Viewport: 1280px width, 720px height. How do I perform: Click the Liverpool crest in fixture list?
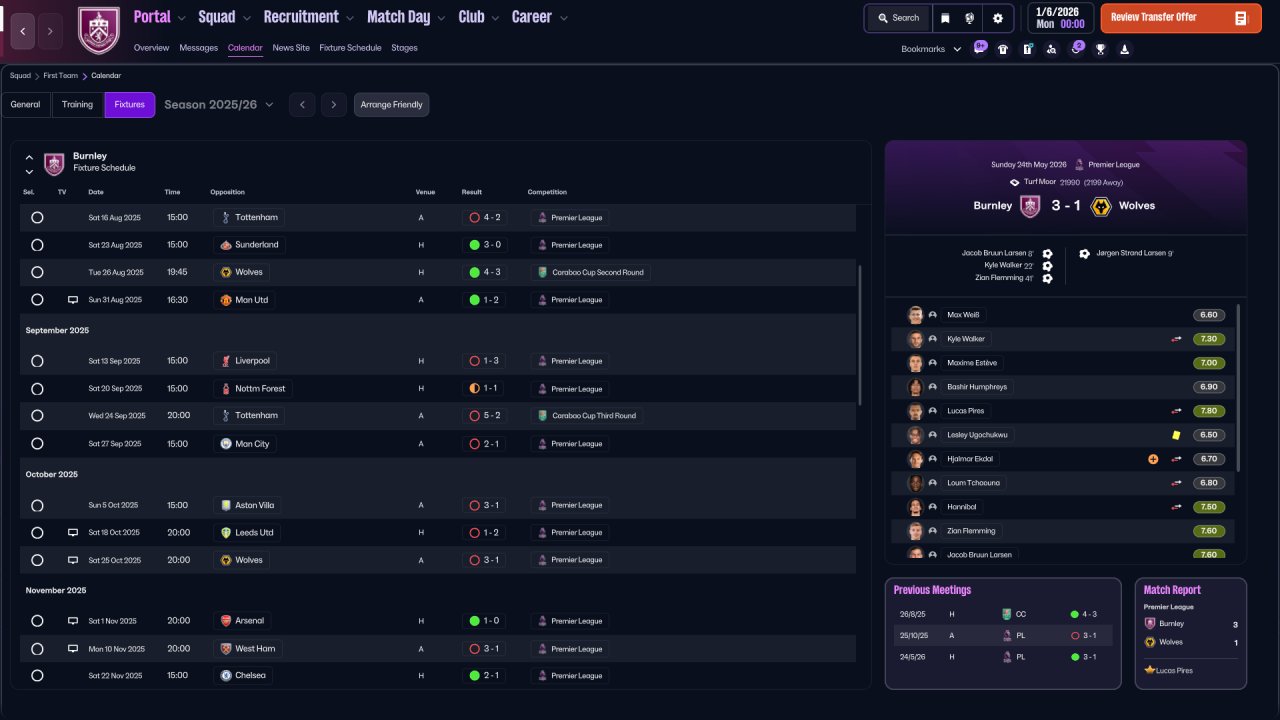pyautogui.click(x=226, y=361)
